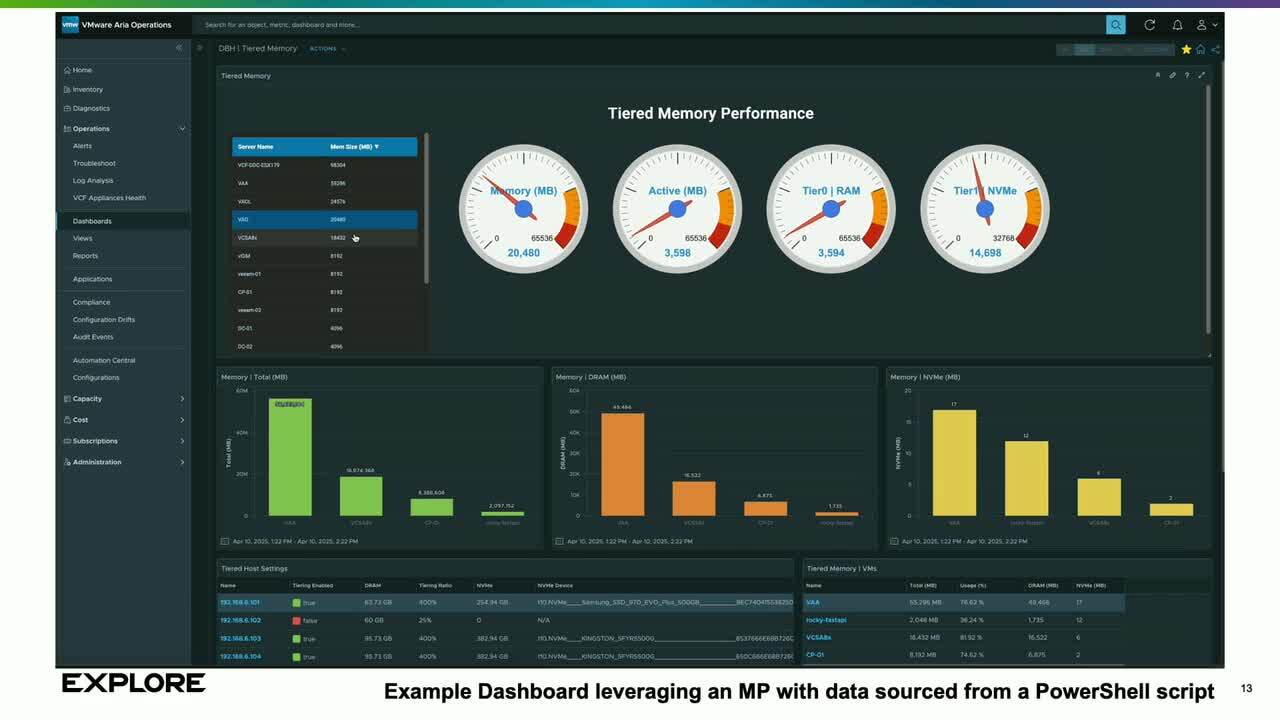Image resolution: width=1280 pixels, height=720 pixels.
Task: Click the rocky-fastapi VM link
Action: pyautogui.click(x=826, y=620)
